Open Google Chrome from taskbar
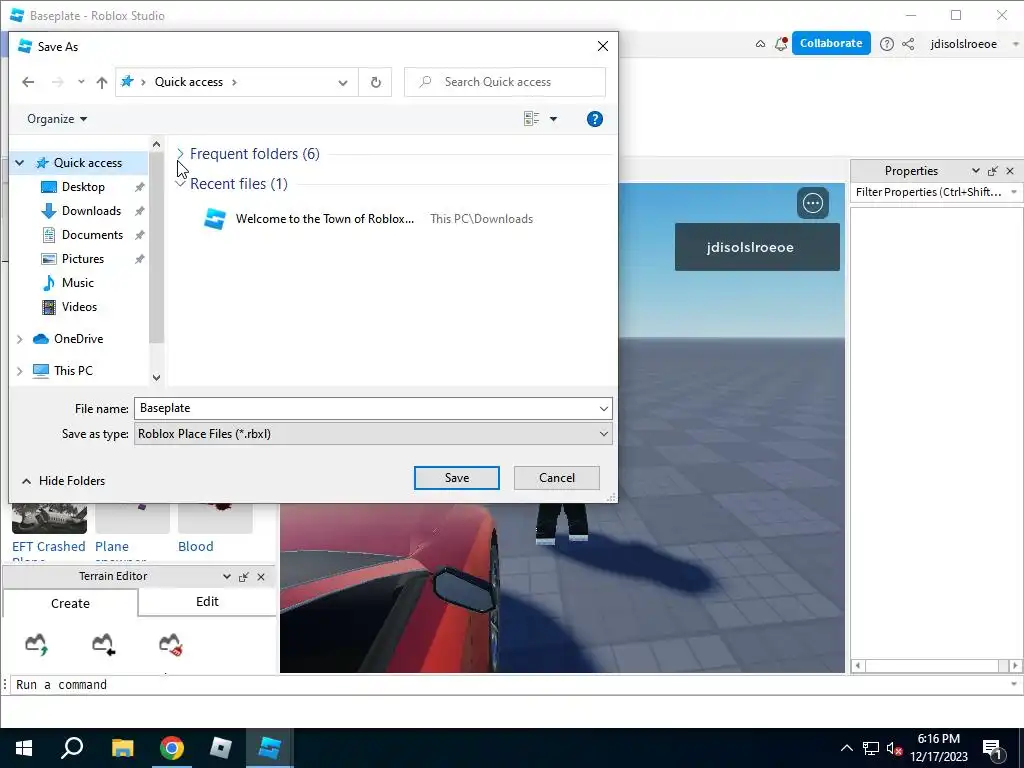 (x=172, y=748)
